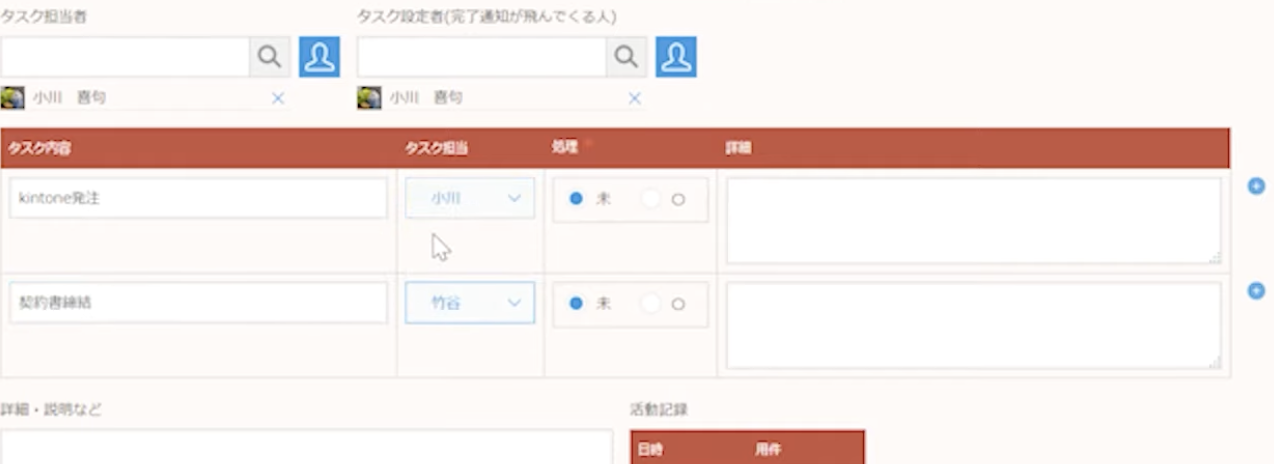1274x464 pixels.
Task: Select ○ radio for 契約書締結 row
Action: coord(677,304)
